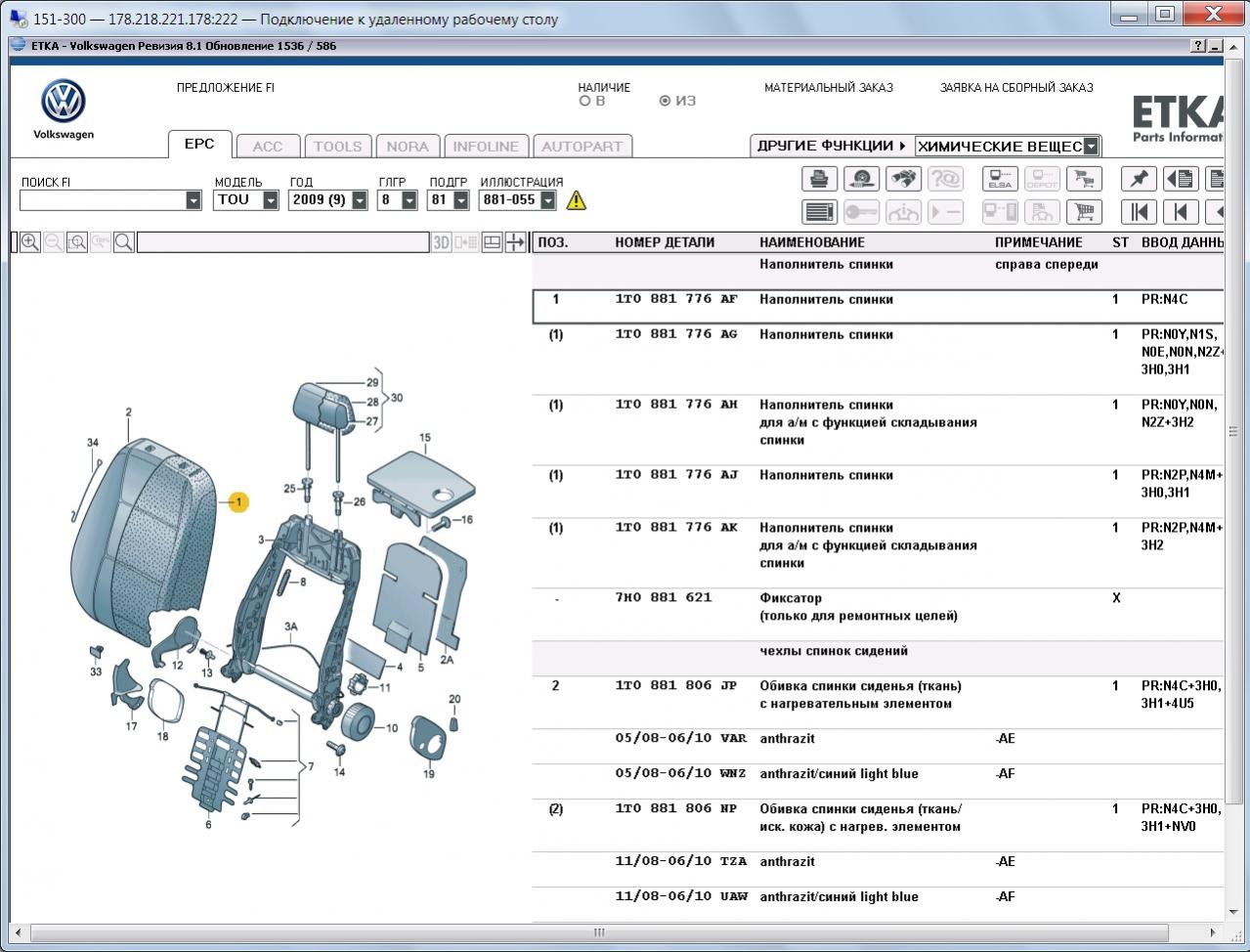
Task: Click ПРЕДЛОЖЕНИЕ FI label
Action: click(226, 88)
